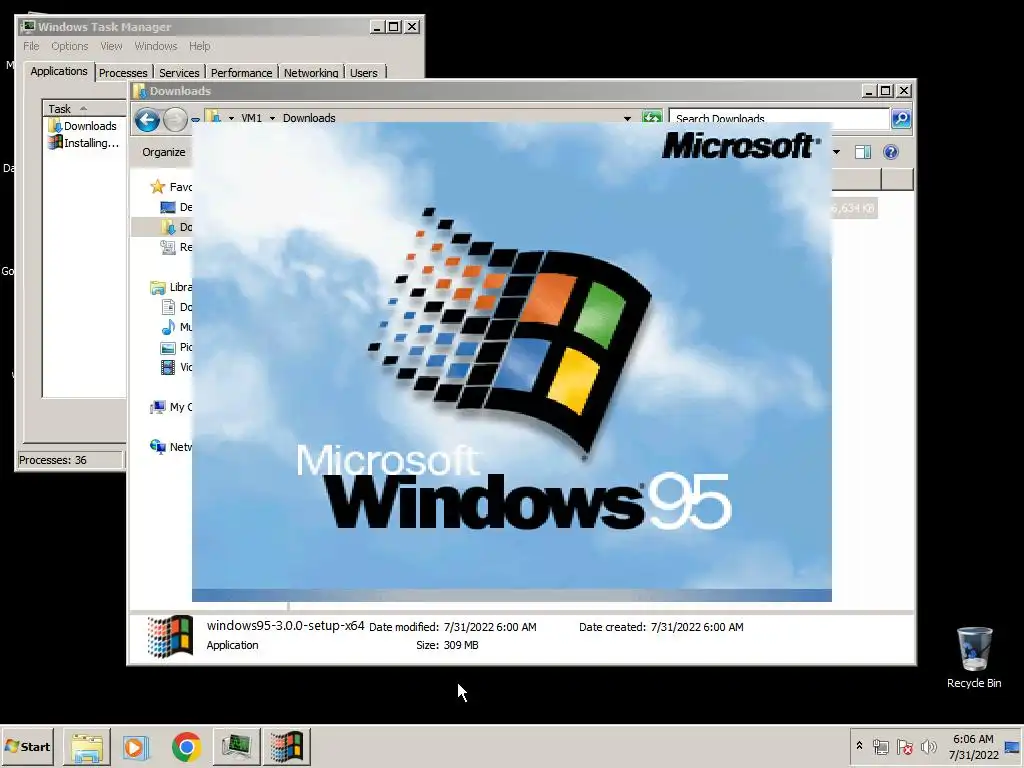This screenshot has height=768, width=1024.
Task: Click the Forward arrow in Downloads window
Action: pos(175,120)
